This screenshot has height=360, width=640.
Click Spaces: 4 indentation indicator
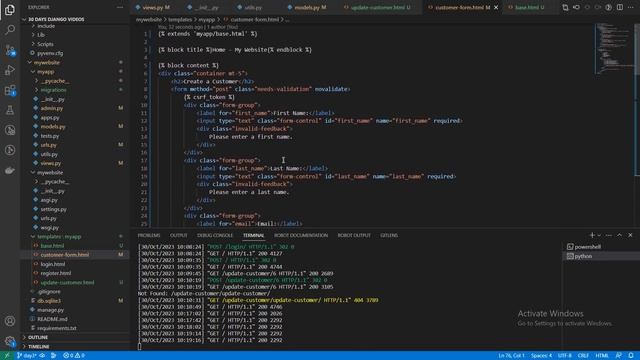[541, 356]
